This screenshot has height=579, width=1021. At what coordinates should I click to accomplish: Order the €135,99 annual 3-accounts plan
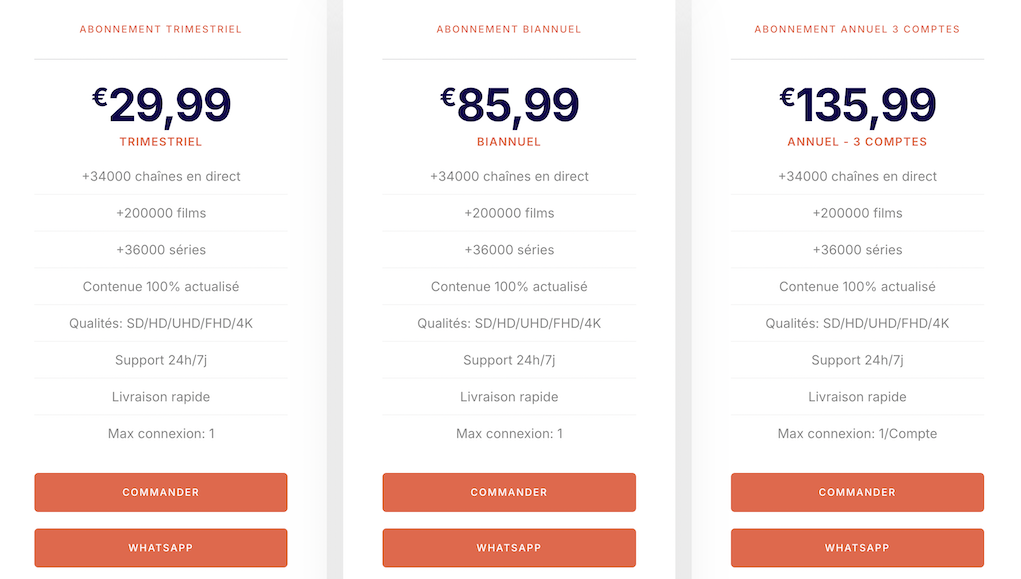pos(857,492)
